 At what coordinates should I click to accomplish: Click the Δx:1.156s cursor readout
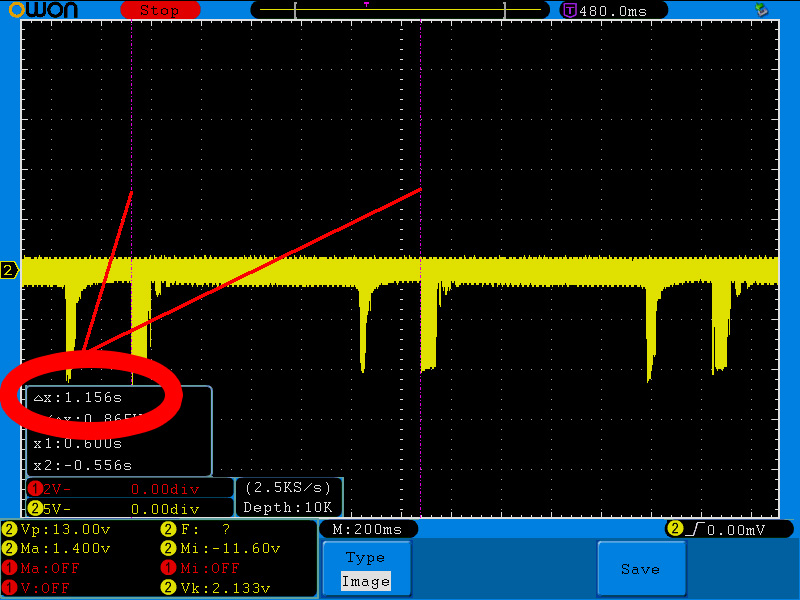[x=78, y=398]
